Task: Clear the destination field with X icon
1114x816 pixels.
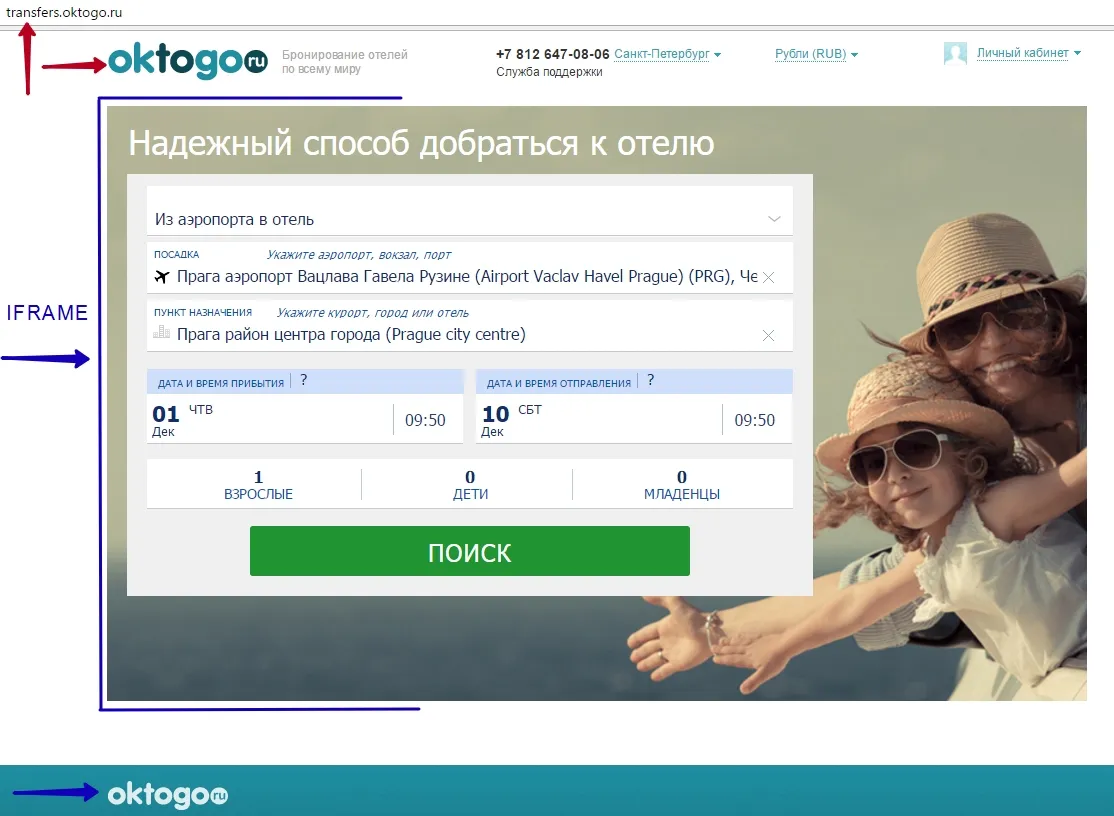Action: click(x=768, y=336)
